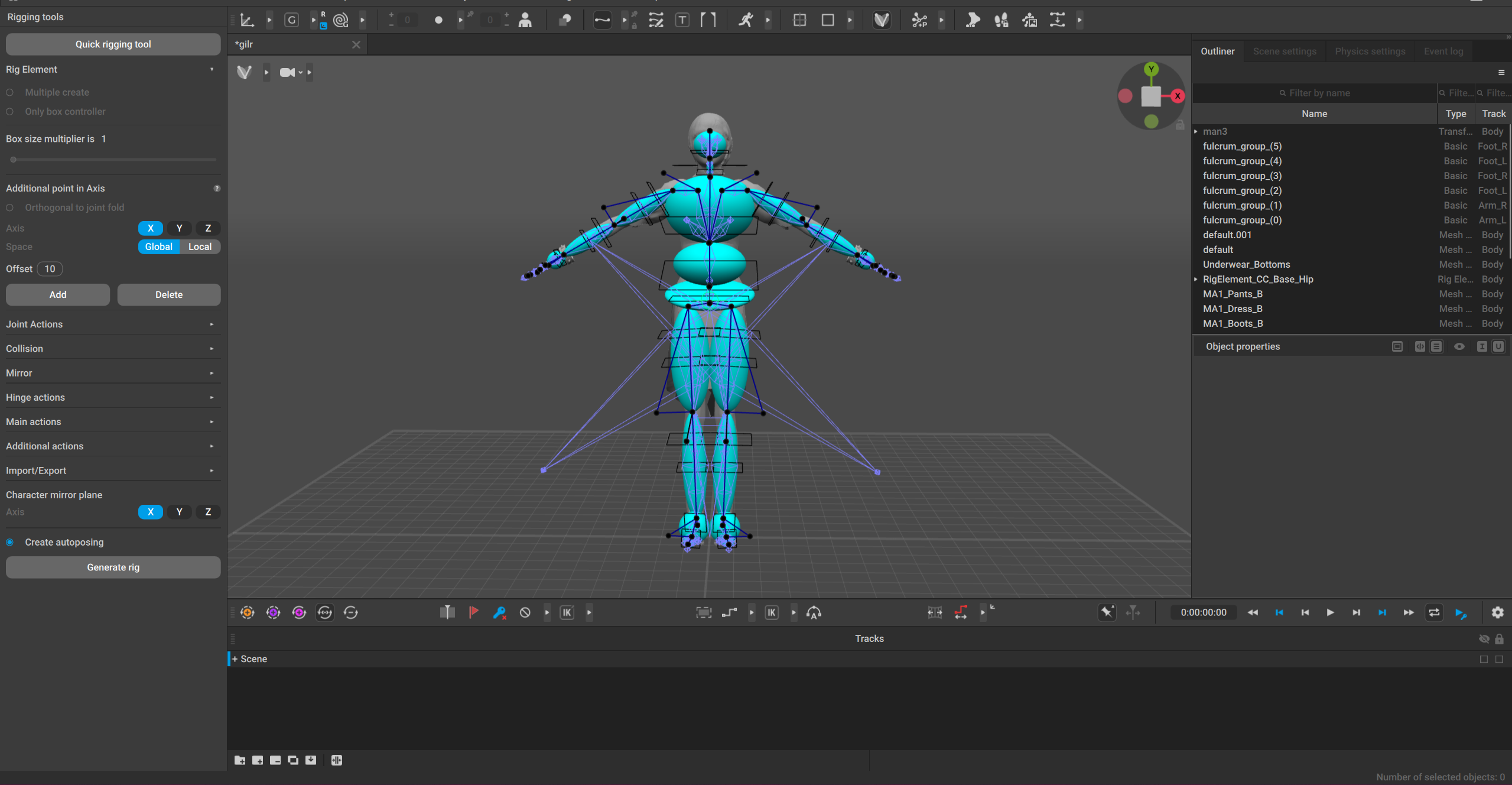Click the red flag icon in timeline toolbar
Image resolution: width=1512 pixels, height=785 pixels.
(x=473, y=612)
